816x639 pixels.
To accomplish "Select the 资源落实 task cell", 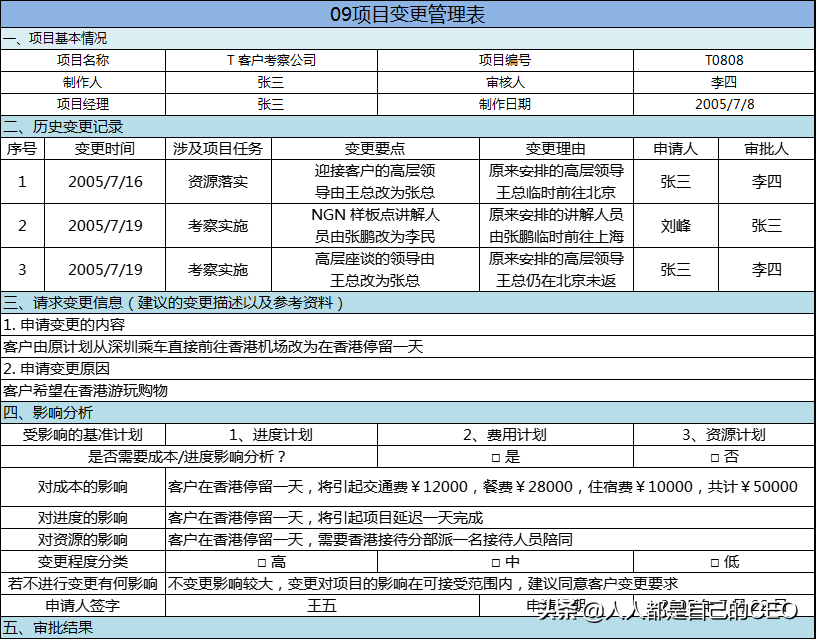I will 218,182.
